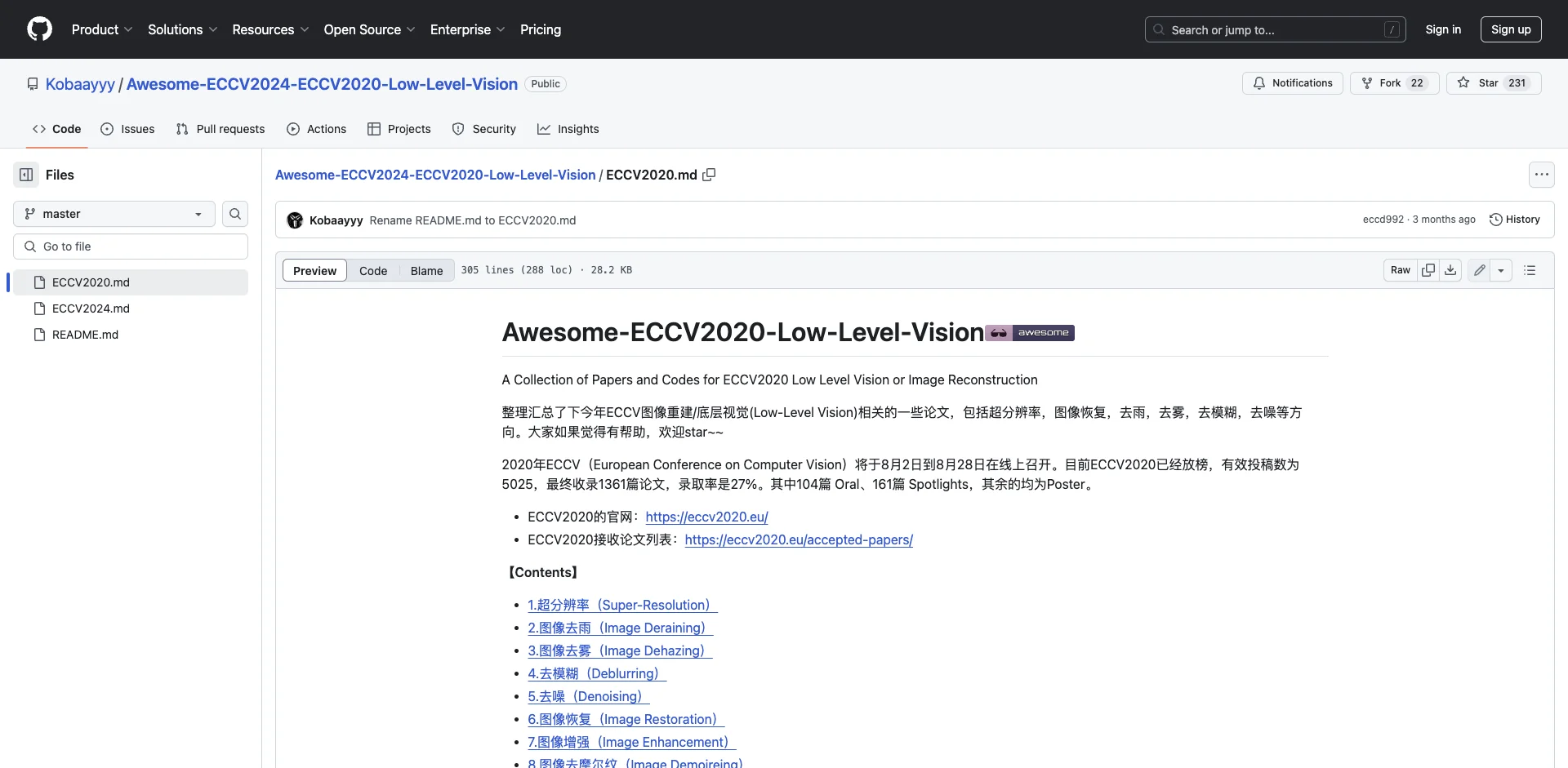
Task: Open the GitHub home logo
Action: tap(39, 29)
